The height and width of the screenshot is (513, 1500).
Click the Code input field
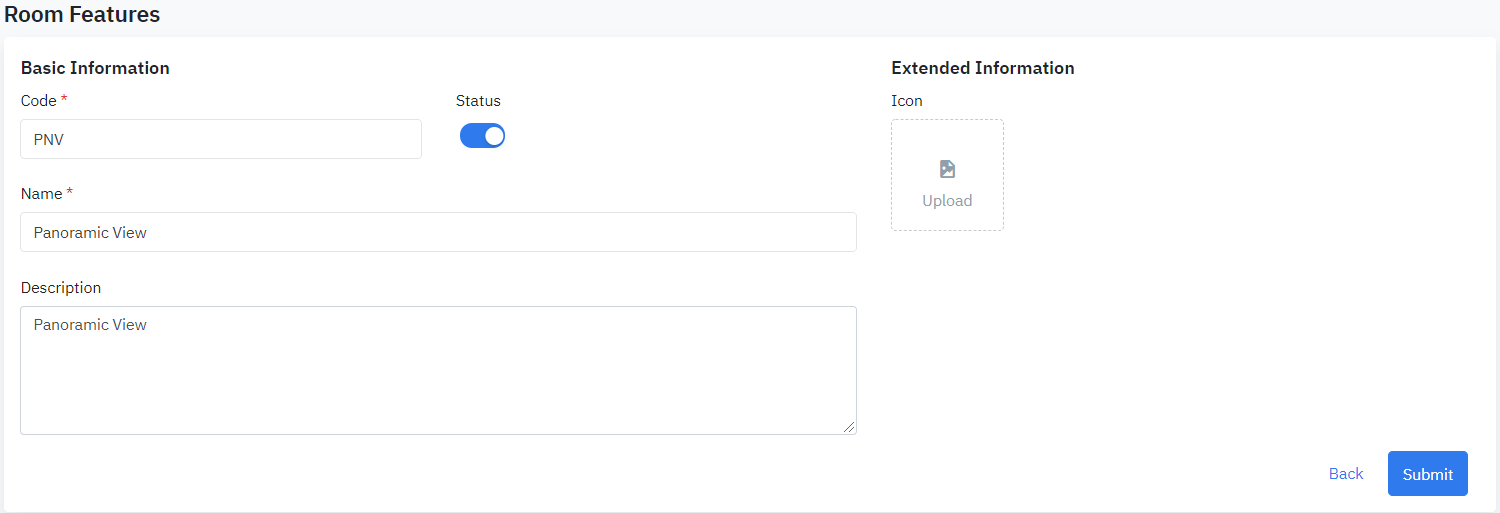point(220,139)
